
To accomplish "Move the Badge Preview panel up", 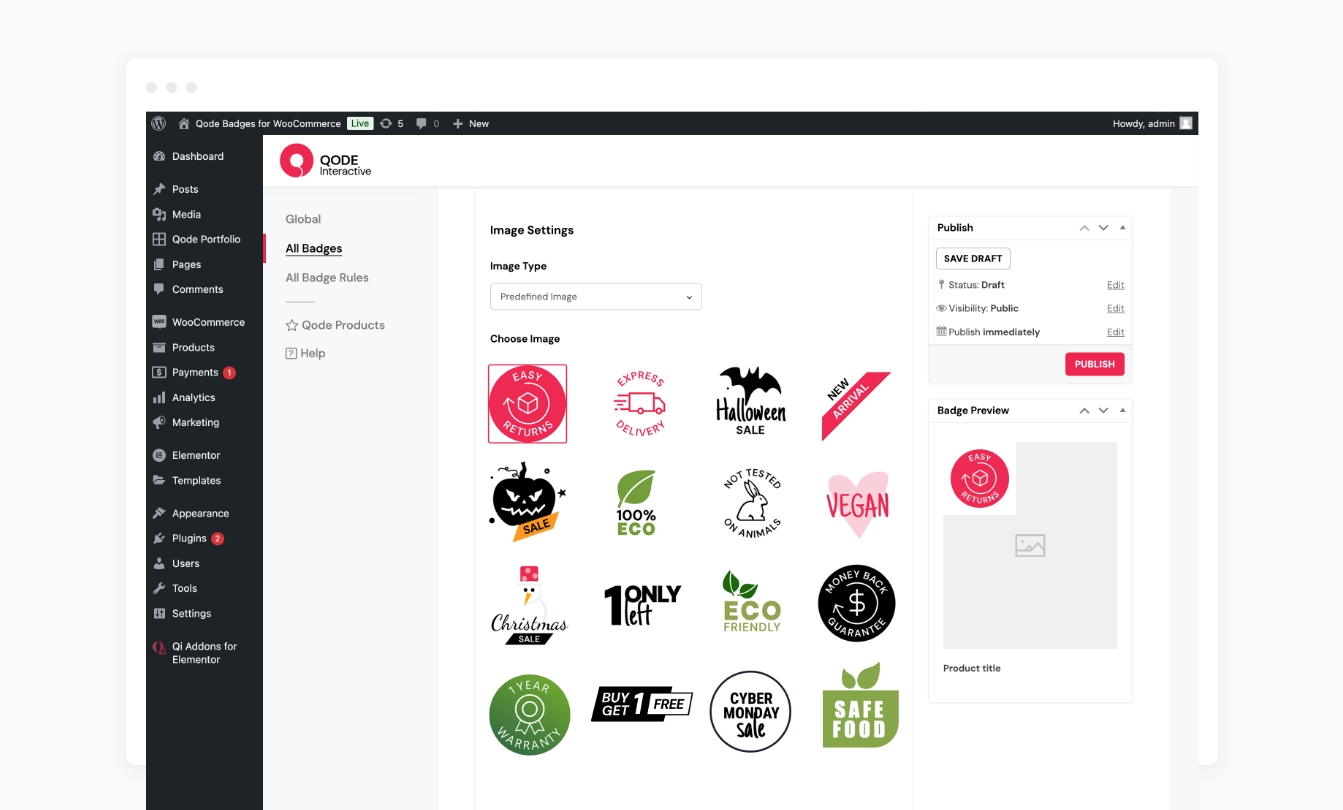I will 1084,410.
